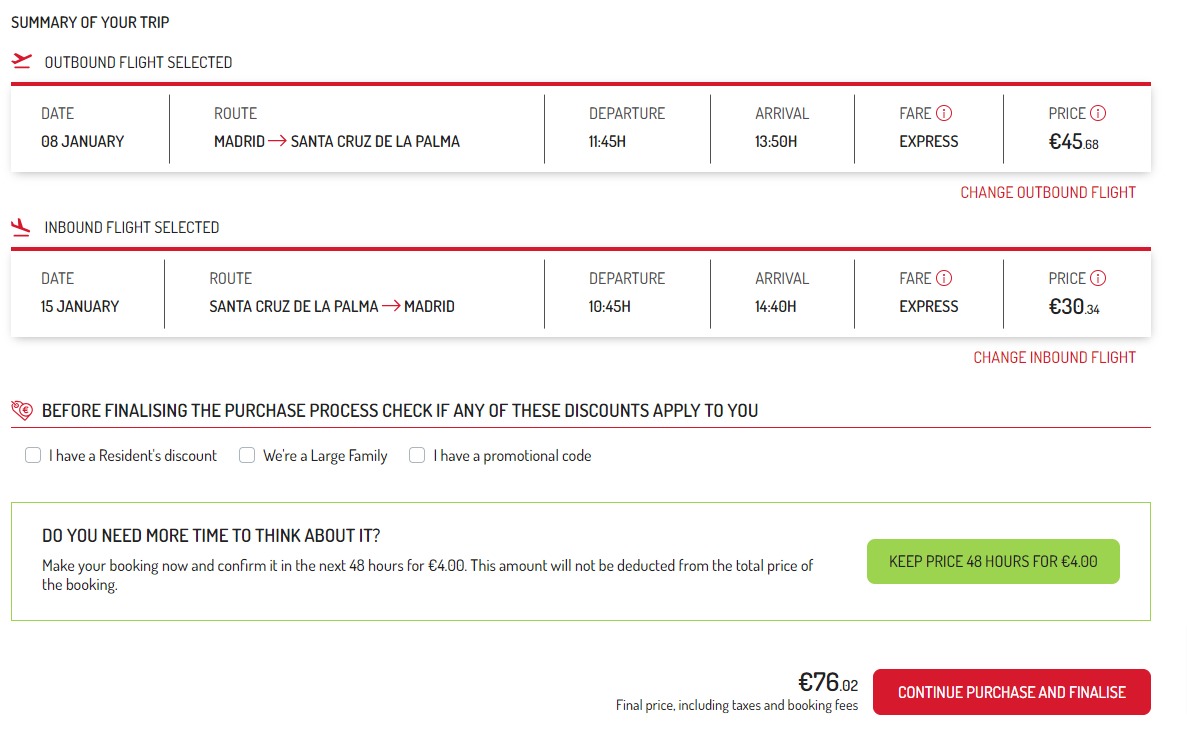Image resolution: width=1187 pixels, height=741 pixels.
Task: Click the 14:40H arrival time
Action: (775, 307)
